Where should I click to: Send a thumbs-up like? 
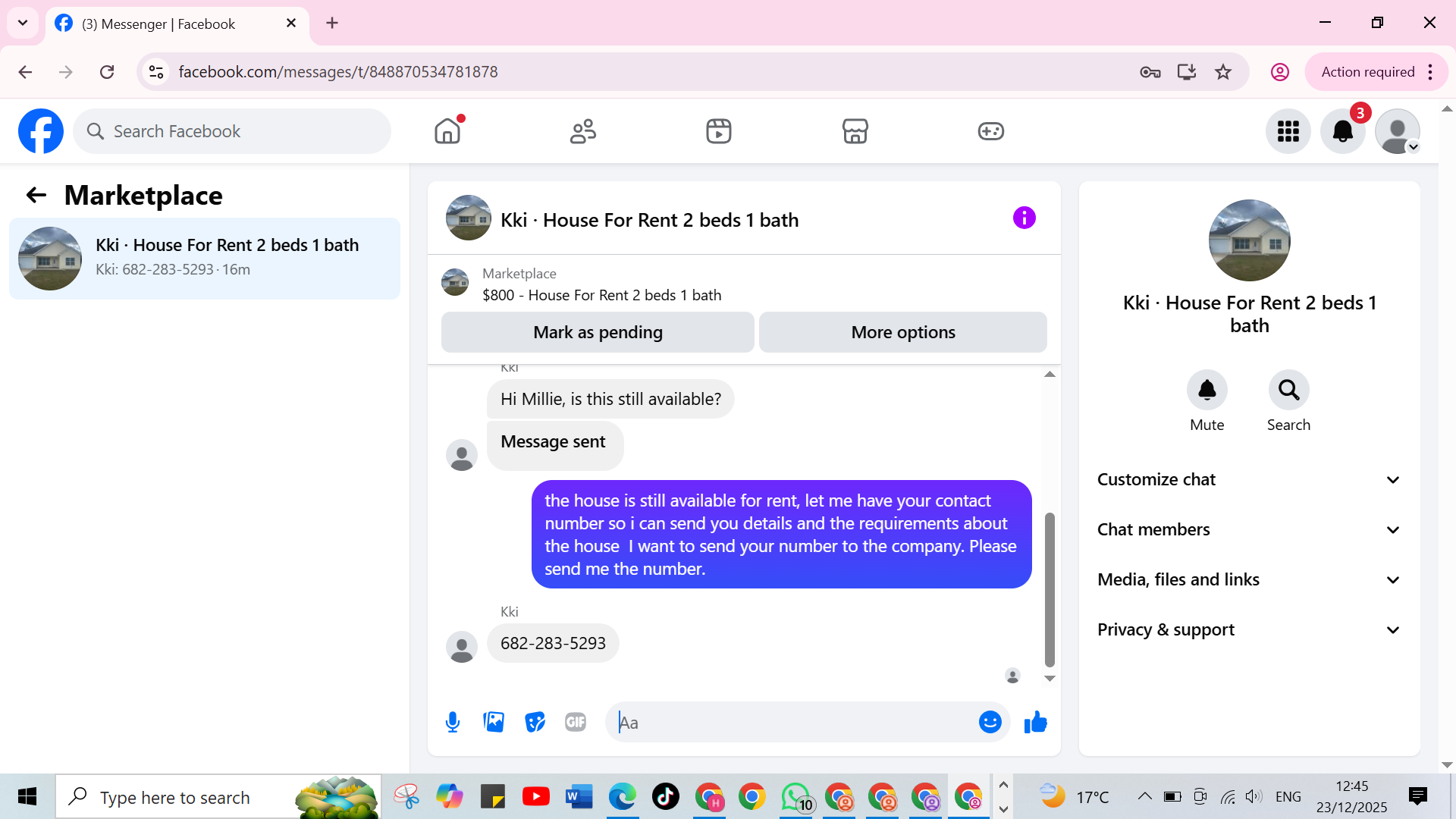tap(1035, 722)
